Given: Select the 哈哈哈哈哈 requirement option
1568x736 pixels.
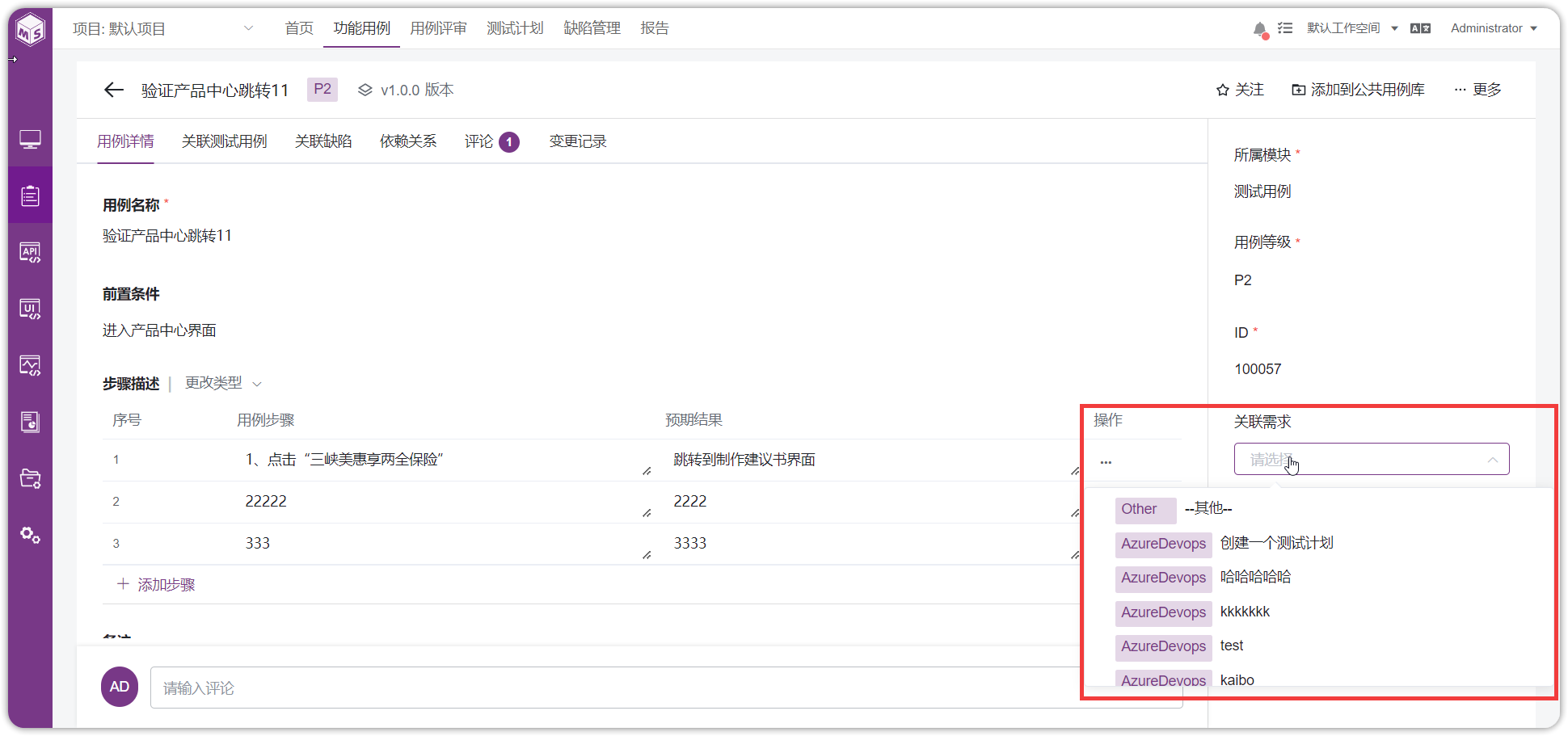Looking at the screenshot, I should [x=1317, y=578].
